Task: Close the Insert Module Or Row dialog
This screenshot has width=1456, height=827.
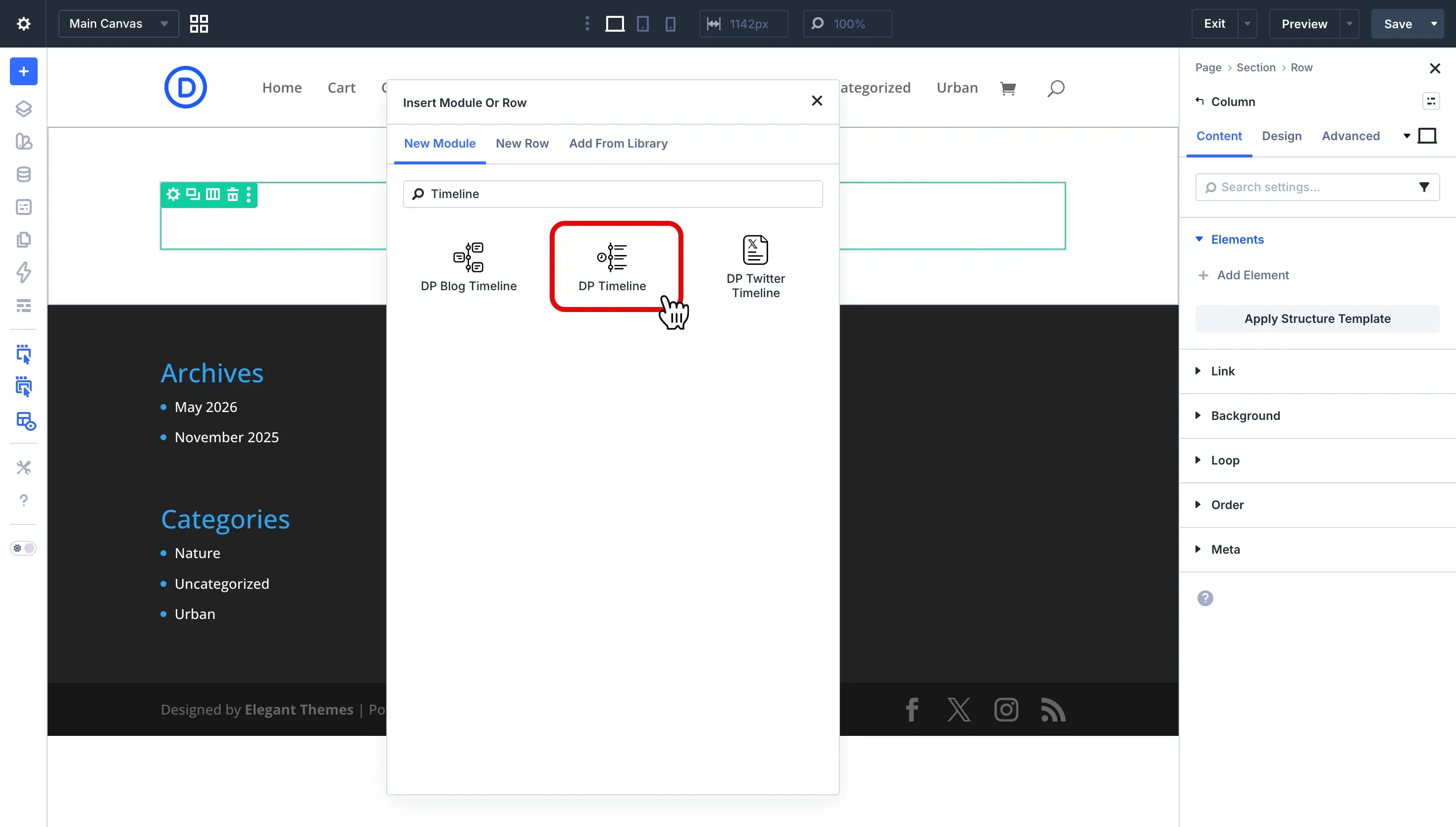Action: 817,101
